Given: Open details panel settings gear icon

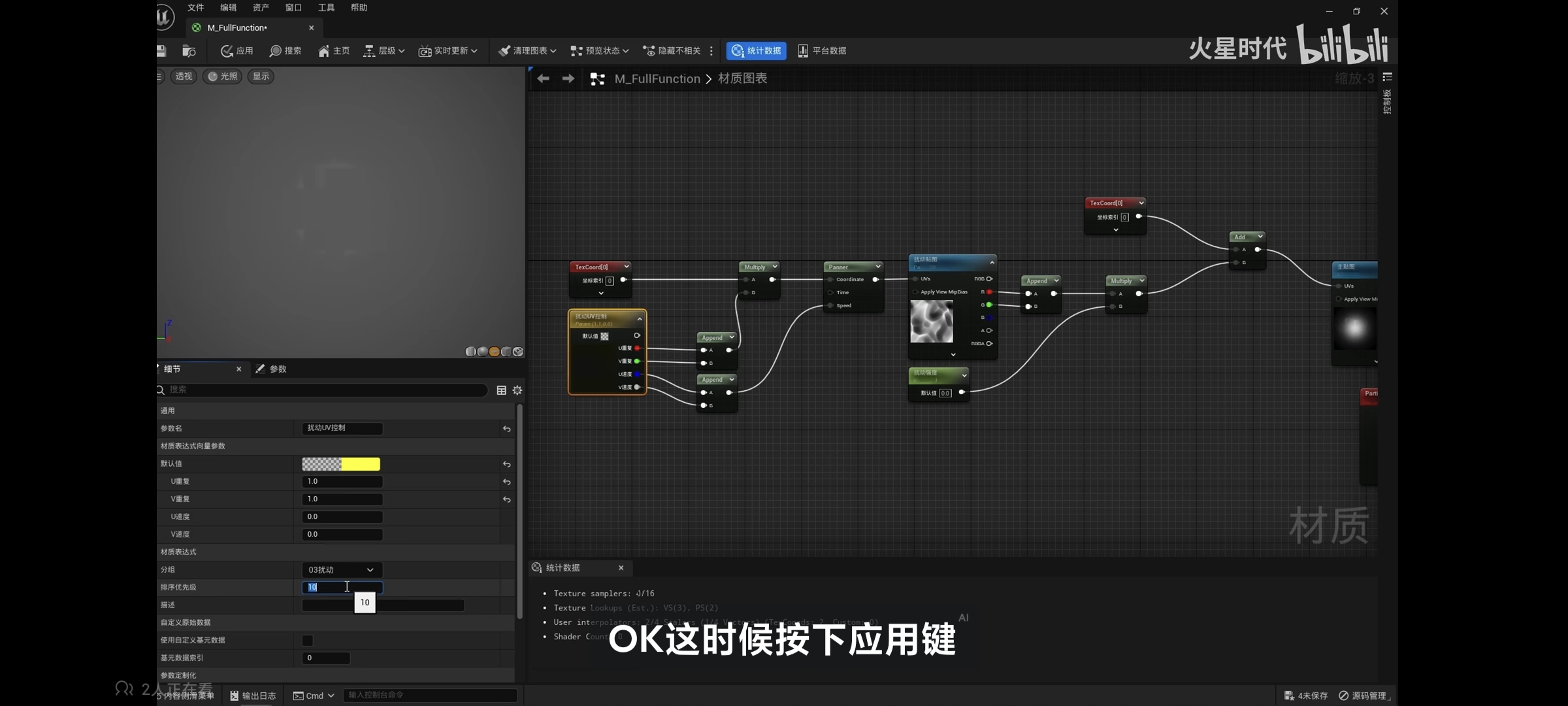Looking at the screenshot, I should (517, 390).
